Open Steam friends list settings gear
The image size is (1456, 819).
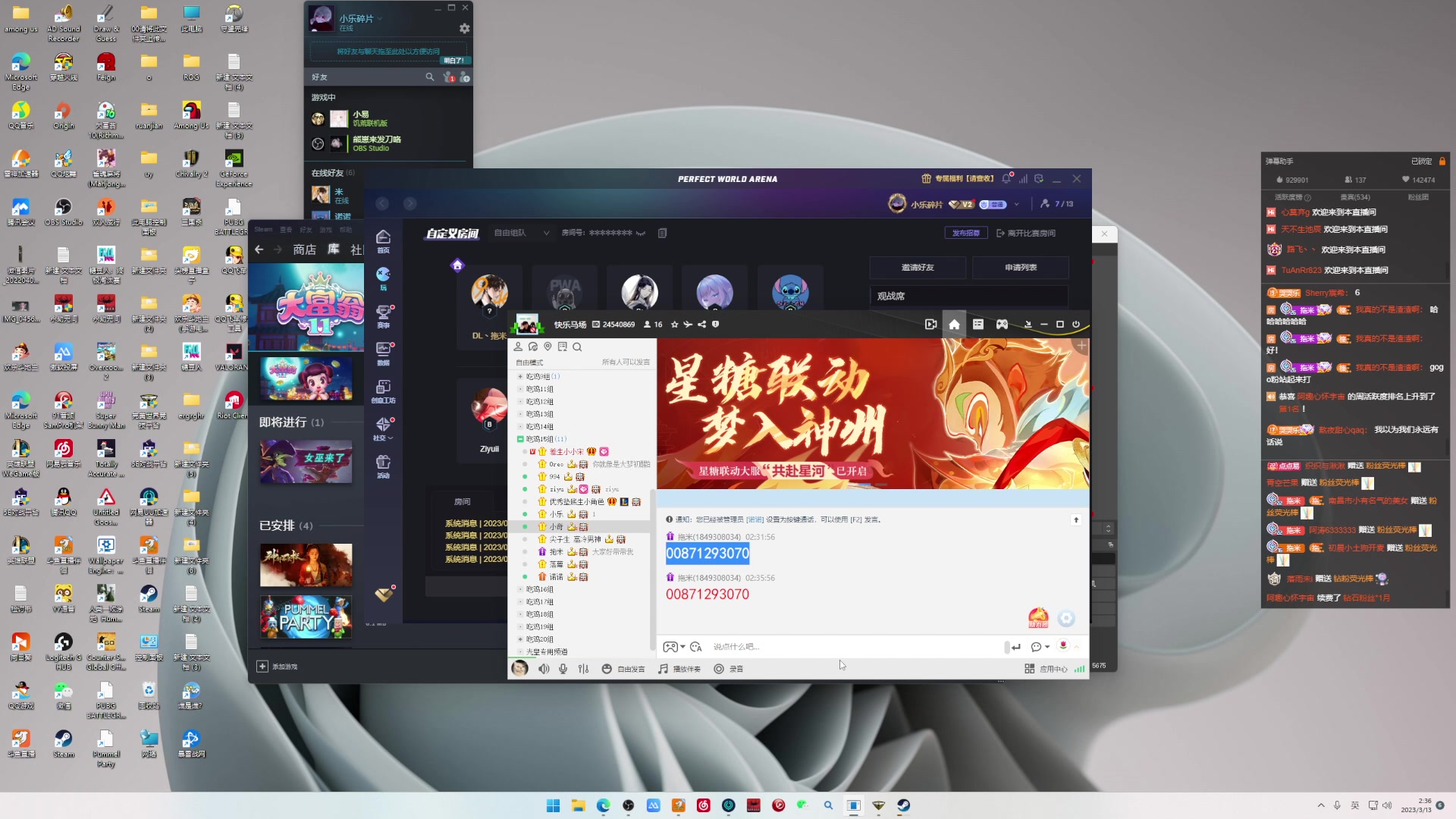pos(464,29)
